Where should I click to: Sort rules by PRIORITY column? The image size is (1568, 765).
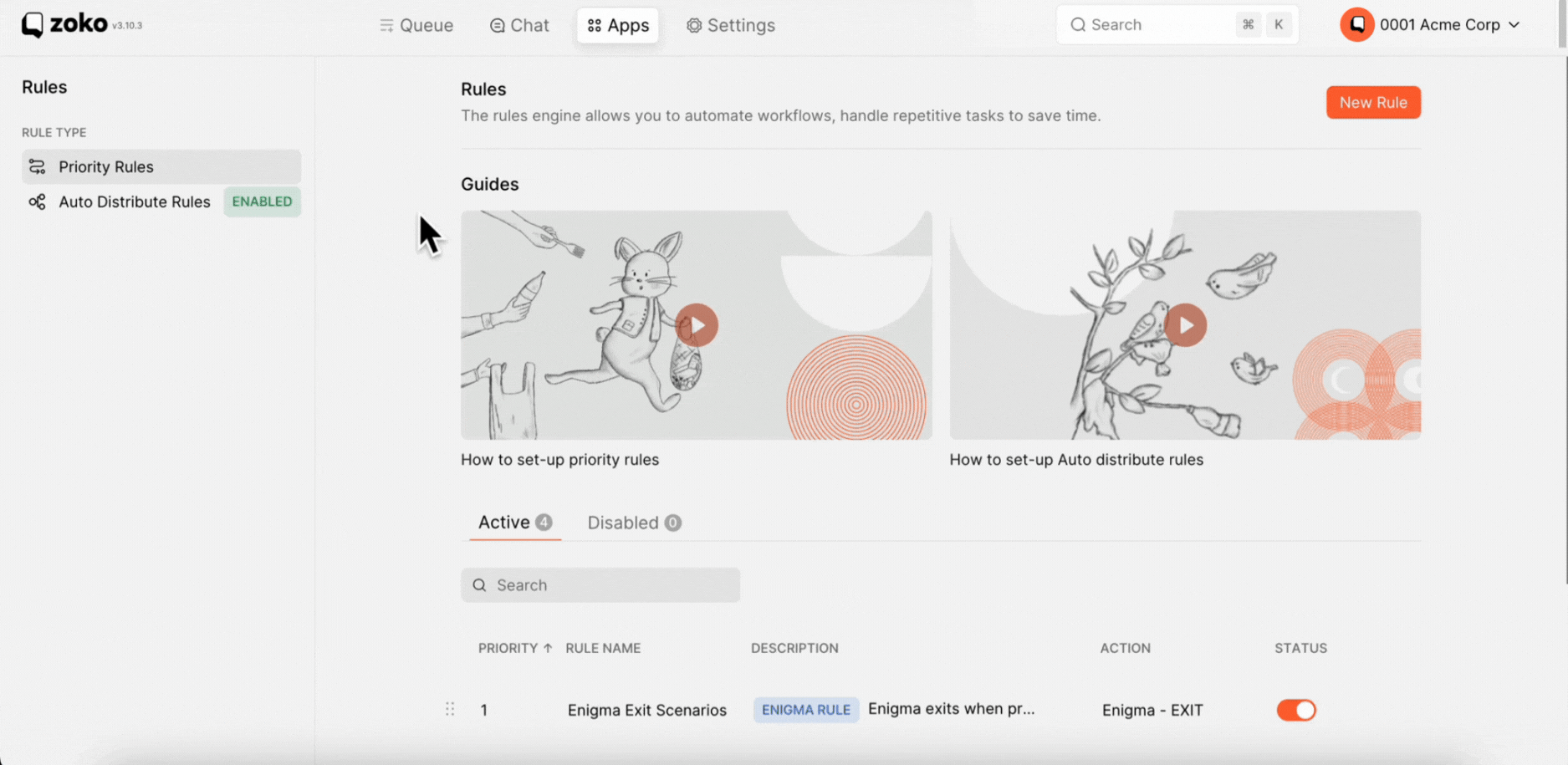(x=515, y=648)
